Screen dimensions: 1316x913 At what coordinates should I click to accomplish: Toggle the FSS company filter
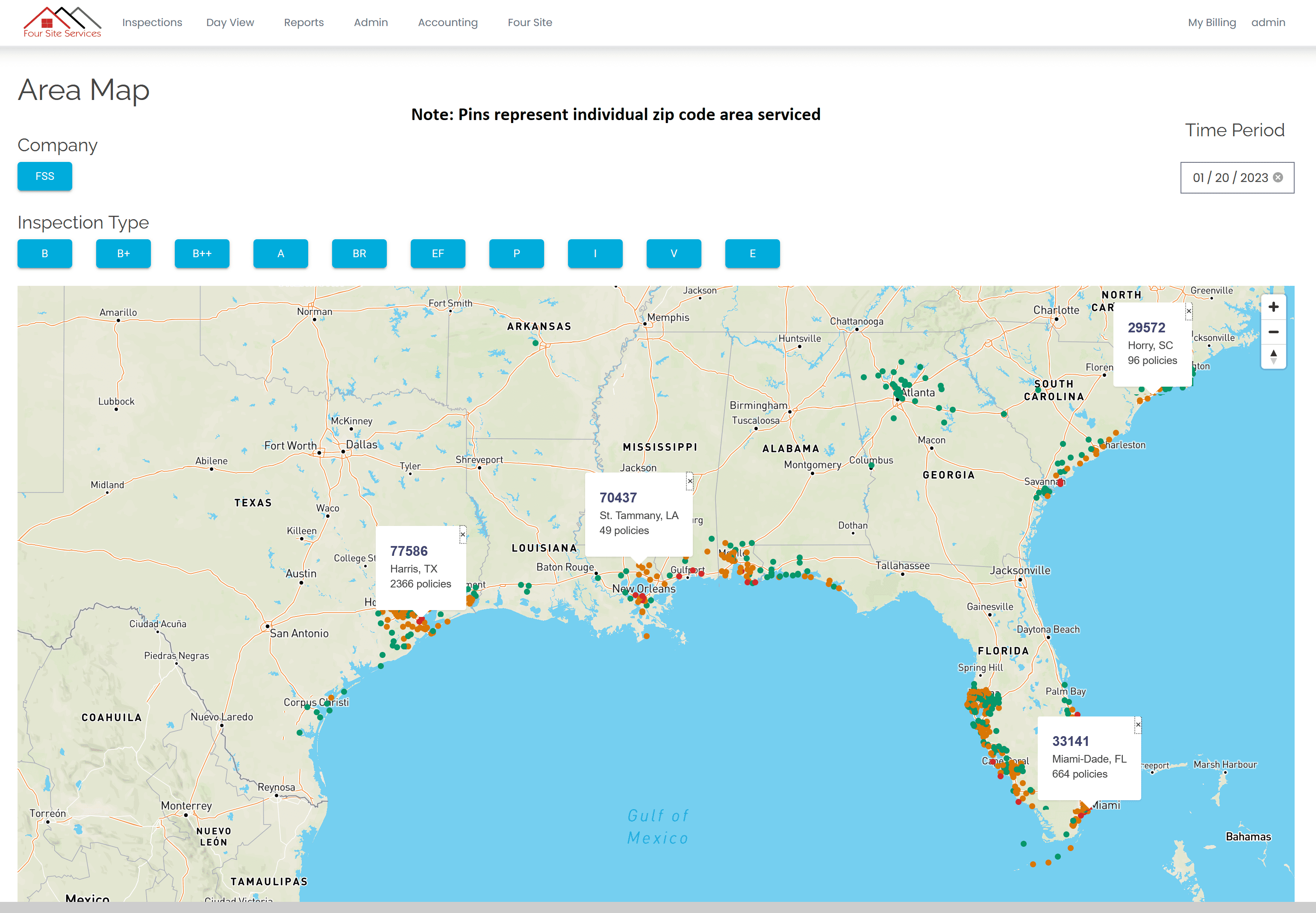click(x=44, y=176)
